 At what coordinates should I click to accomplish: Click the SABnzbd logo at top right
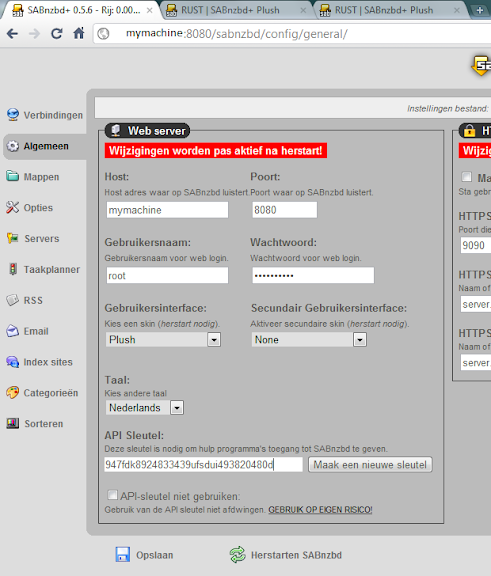tap(482, 66)
